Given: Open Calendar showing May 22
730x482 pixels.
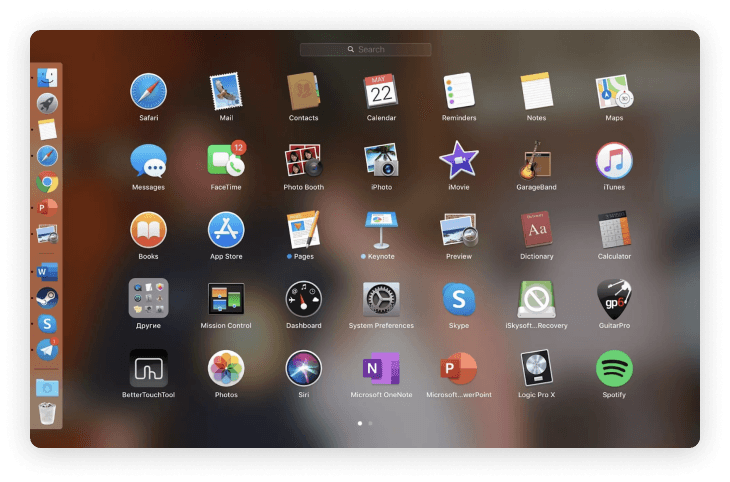Looking at the screenshot, I should point(381,91).
